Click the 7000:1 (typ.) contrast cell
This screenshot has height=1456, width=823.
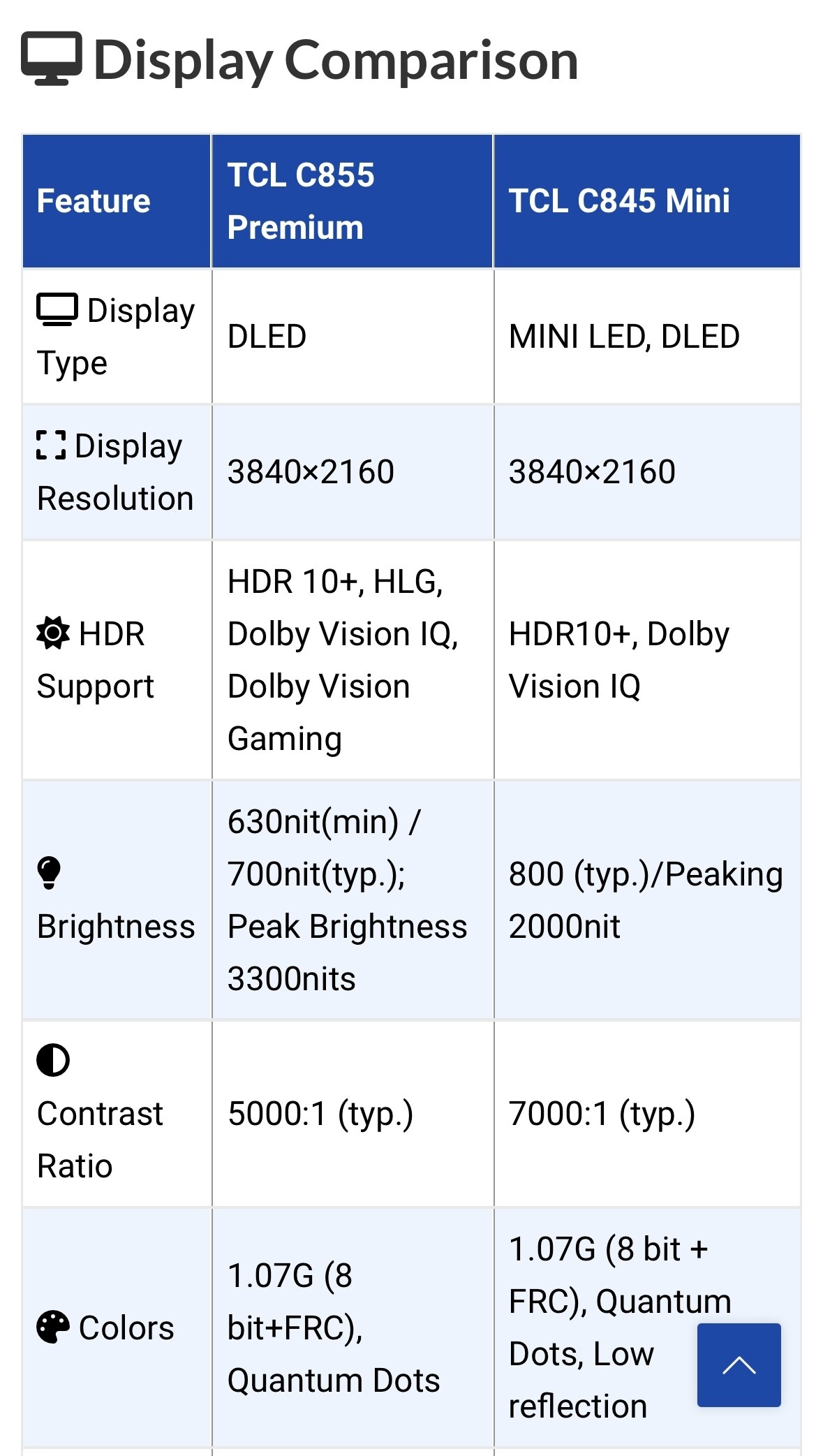(602, 1114)
